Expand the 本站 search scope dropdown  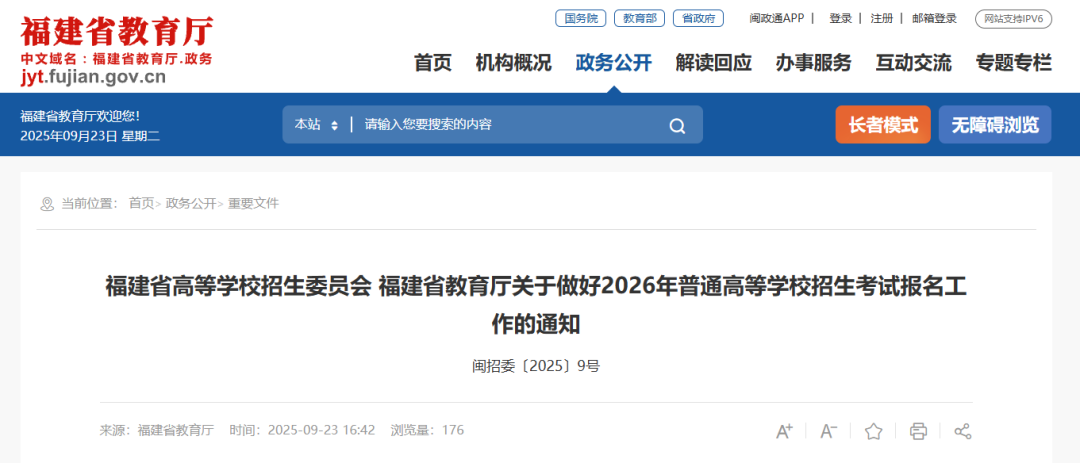click(x=316, y=125)
